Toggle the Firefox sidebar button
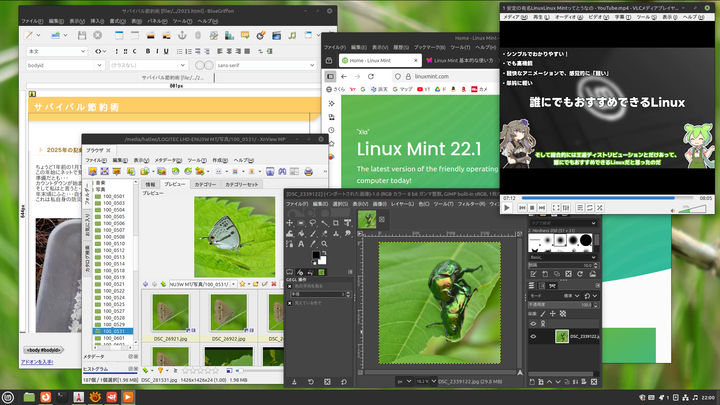Viewport: 720px width, 405px height. click(x=330, y=76)
